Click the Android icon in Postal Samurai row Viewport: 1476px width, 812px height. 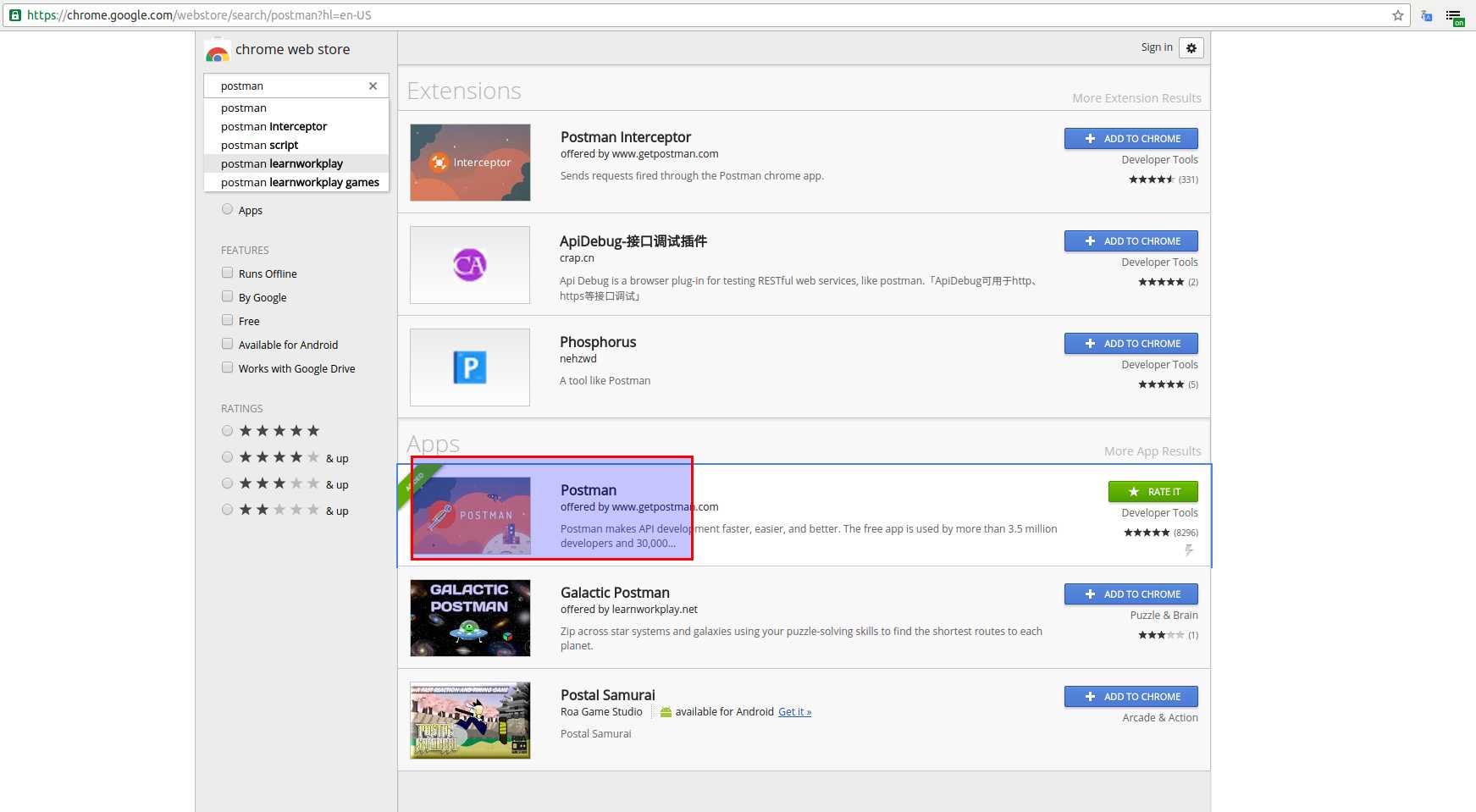pyautogui.click(x=666, y=712)
